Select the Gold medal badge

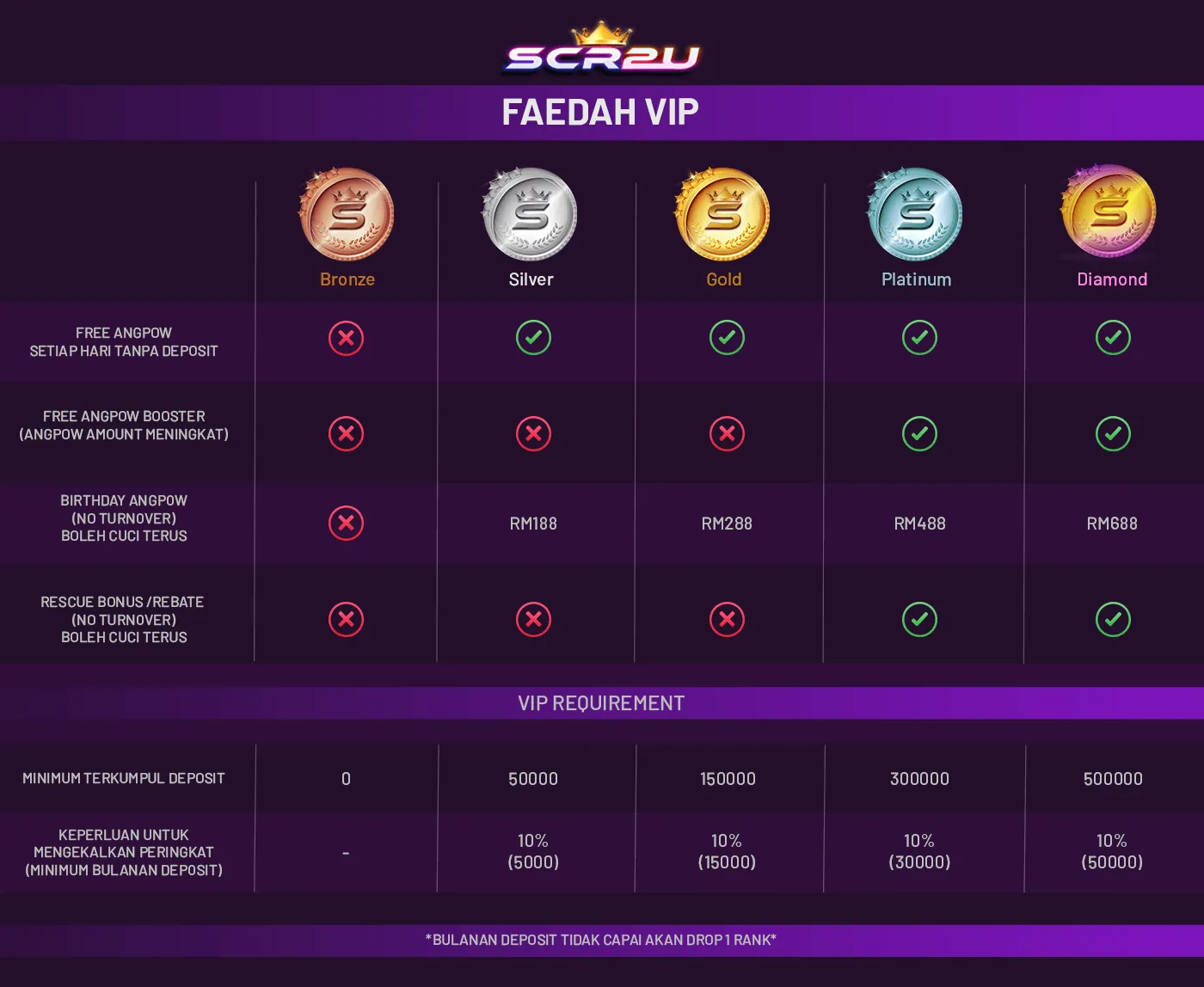(722, 214)
